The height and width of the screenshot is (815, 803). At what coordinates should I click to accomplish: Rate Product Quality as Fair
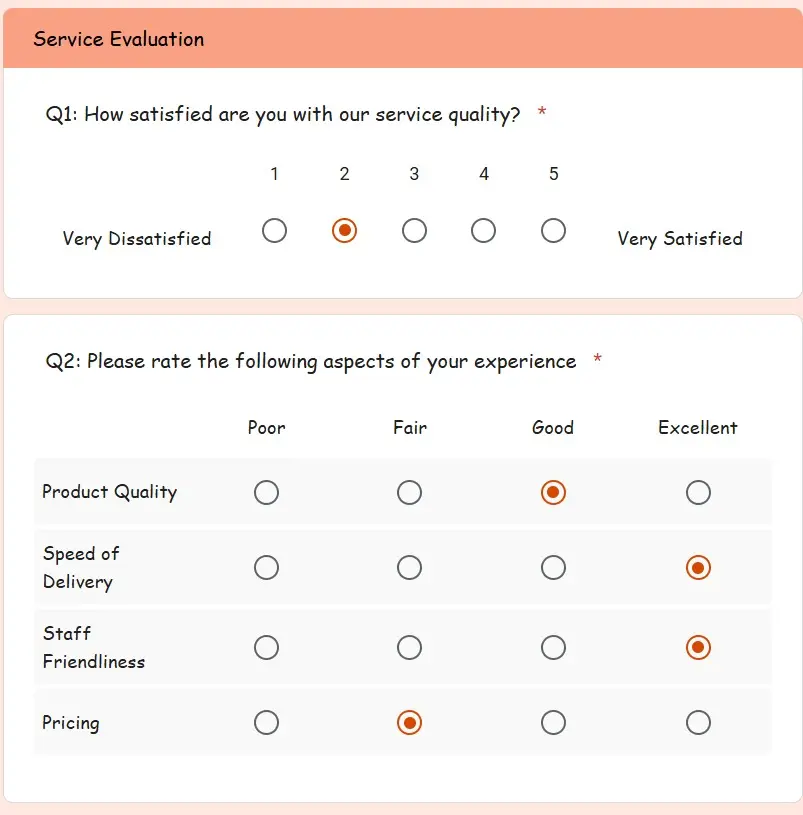(409, 492)
